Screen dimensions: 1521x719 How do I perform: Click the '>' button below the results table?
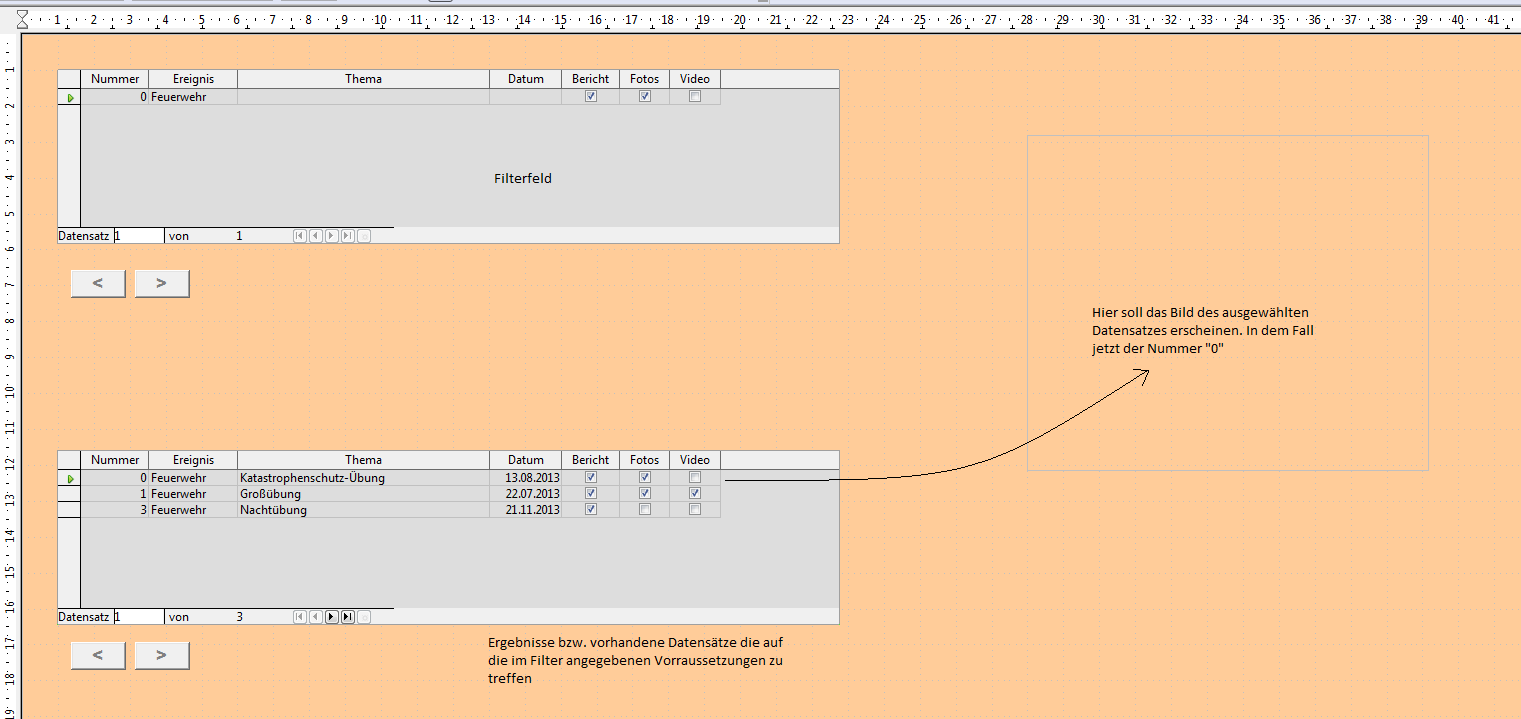point(162,655)
